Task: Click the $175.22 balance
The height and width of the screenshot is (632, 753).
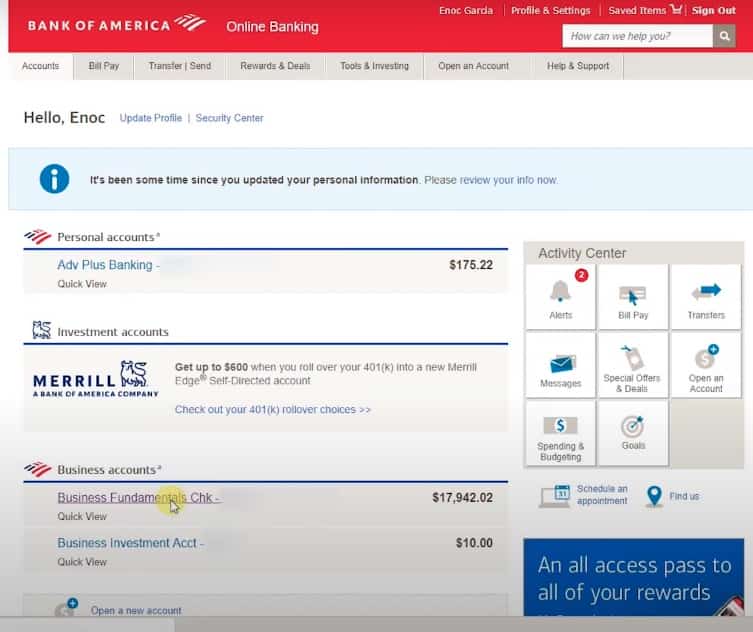Action: pos(471,265)
